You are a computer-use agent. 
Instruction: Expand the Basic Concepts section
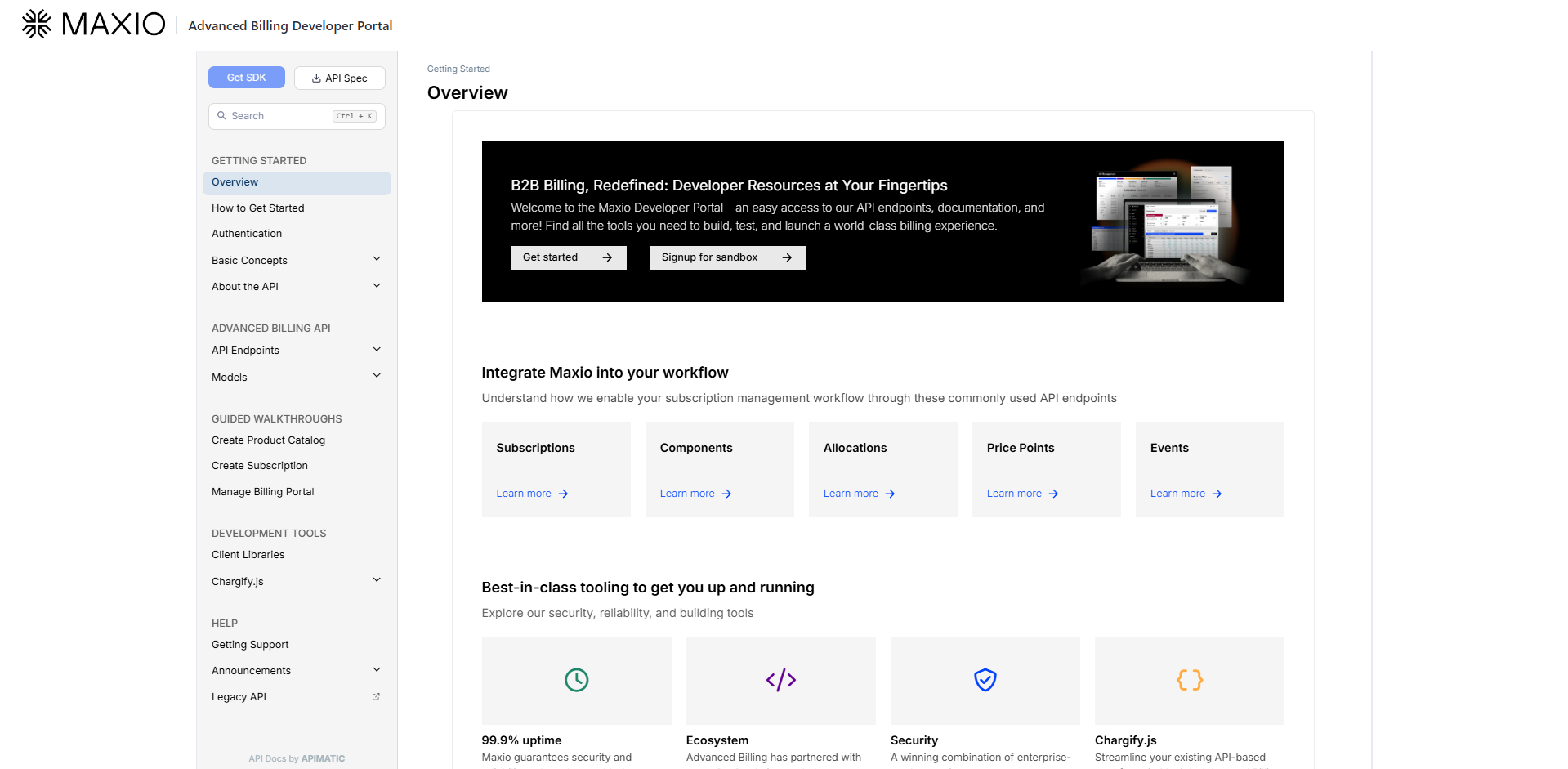pos(377,259)
